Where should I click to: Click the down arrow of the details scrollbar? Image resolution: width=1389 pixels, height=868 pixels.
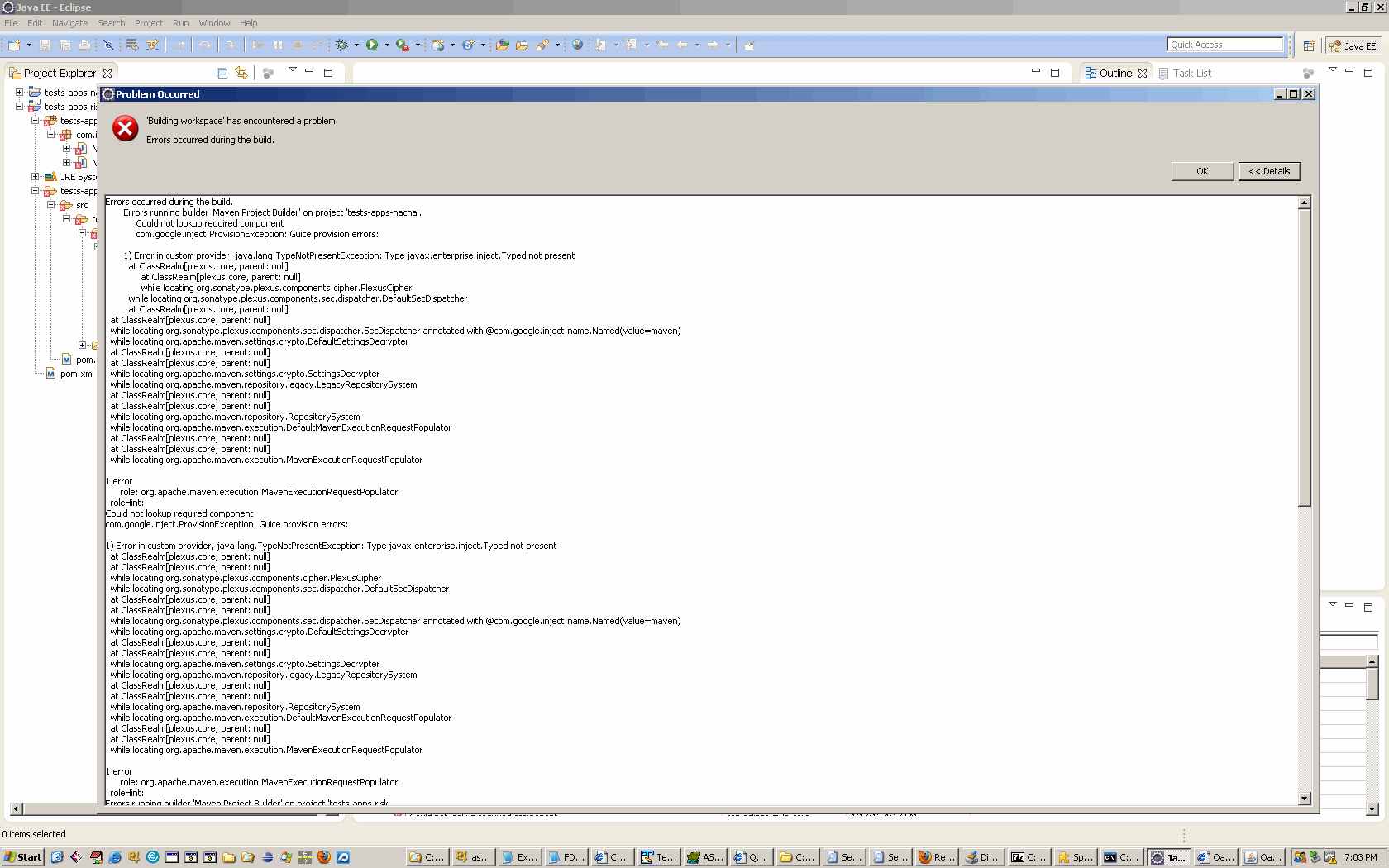1305,799
